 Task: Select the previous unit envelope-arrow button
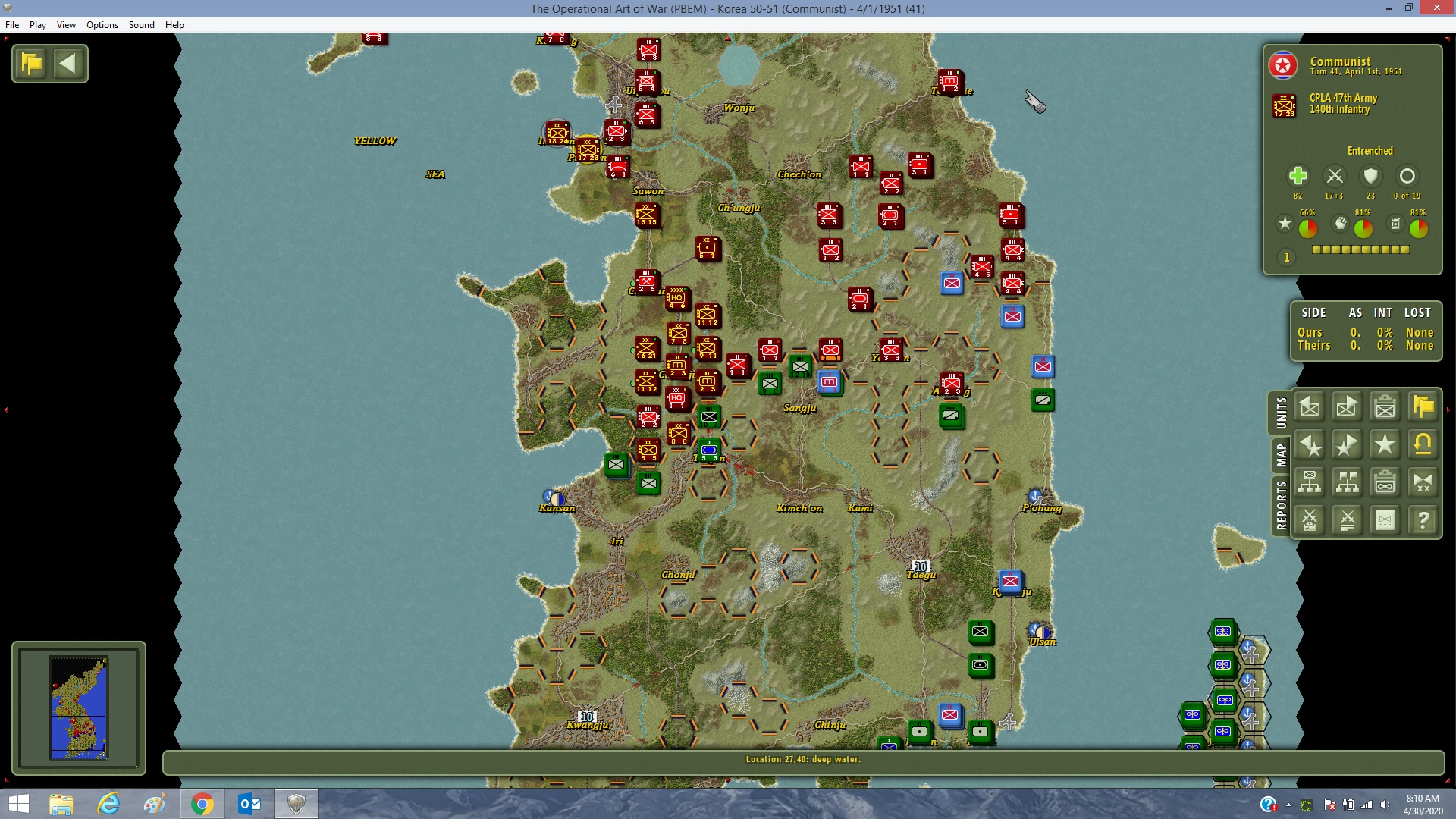coord(1310,407)
